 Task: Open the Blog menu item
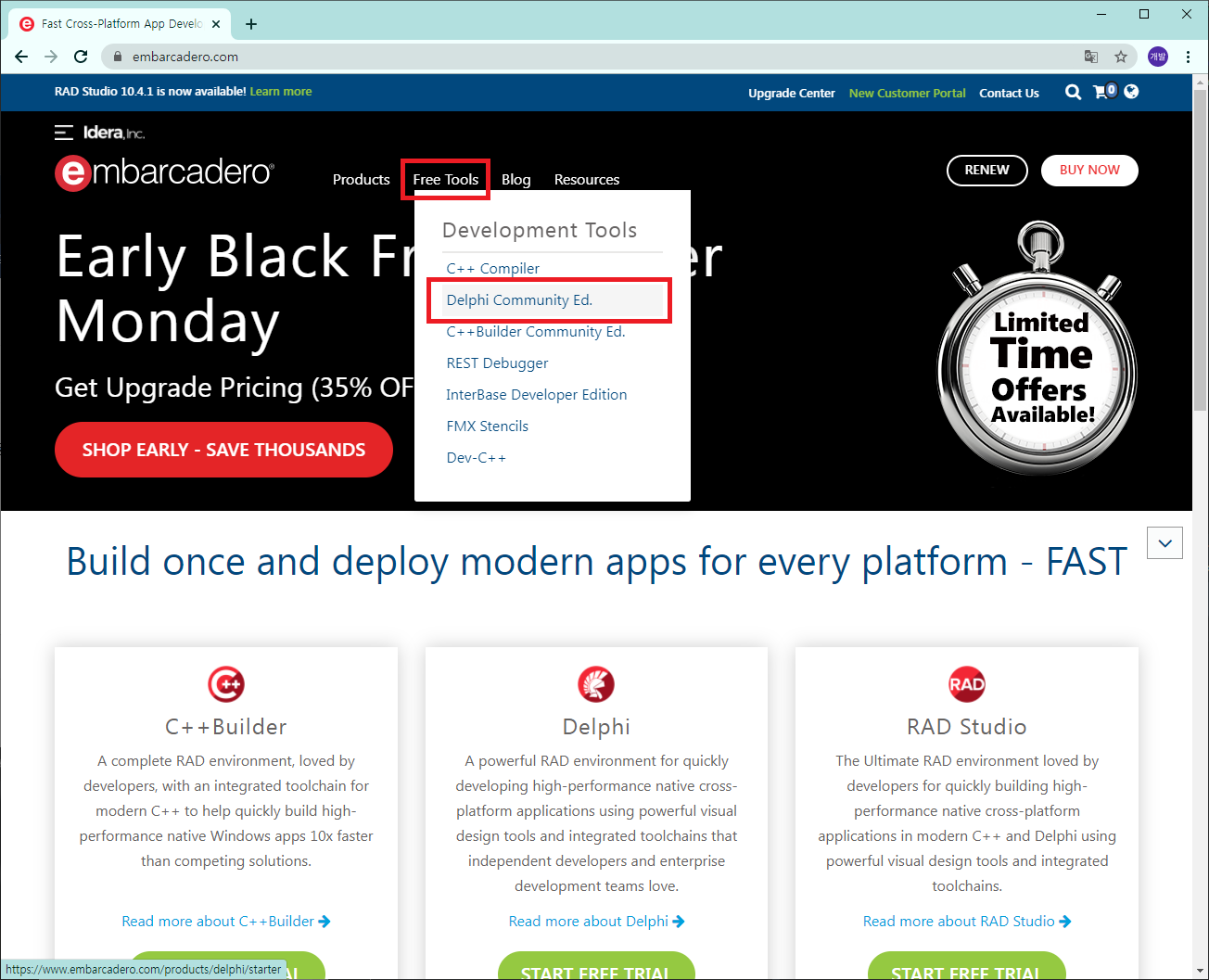coord(516,180)
